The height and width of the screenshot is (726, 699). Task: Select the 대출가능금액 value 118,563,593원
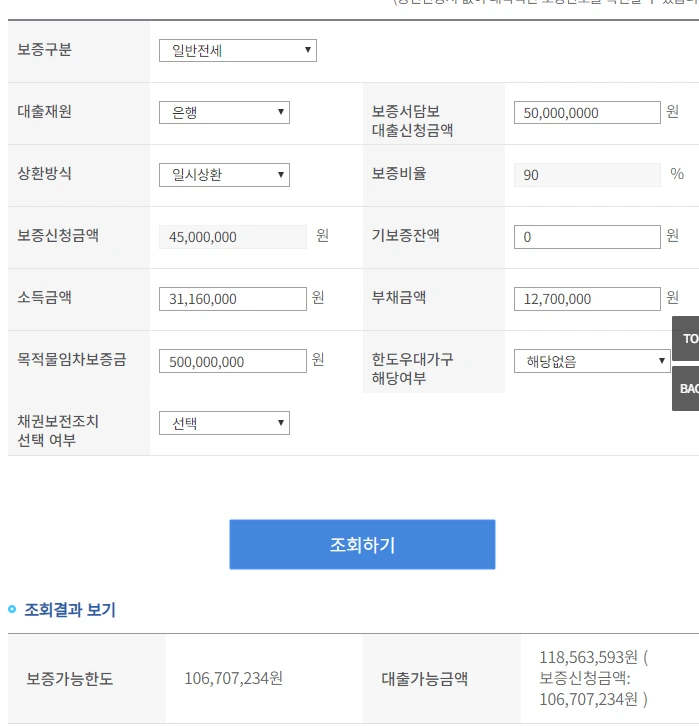coord(588,657)
